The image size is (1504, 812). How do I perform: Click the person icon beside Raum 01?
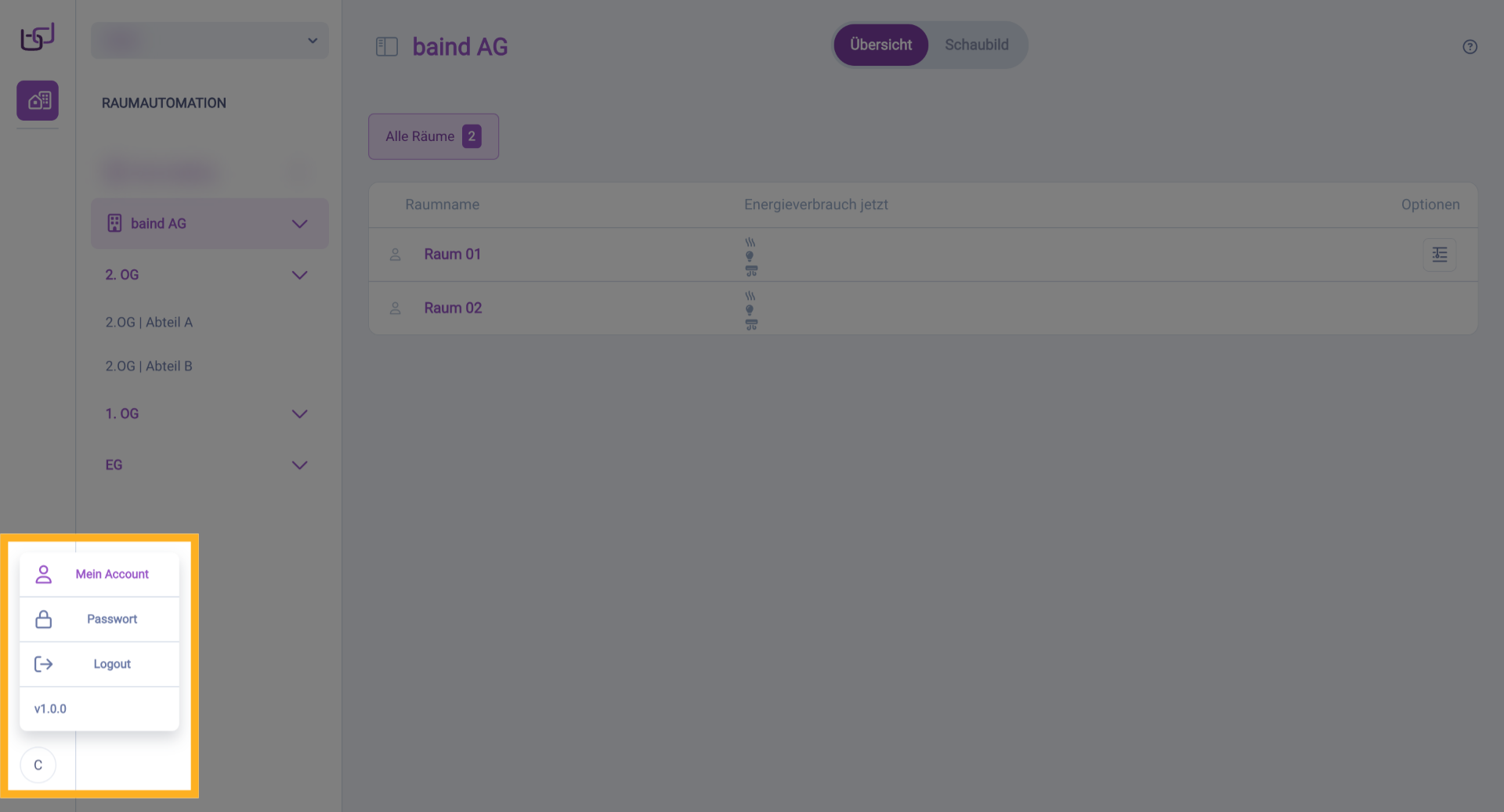pos(396,254)
